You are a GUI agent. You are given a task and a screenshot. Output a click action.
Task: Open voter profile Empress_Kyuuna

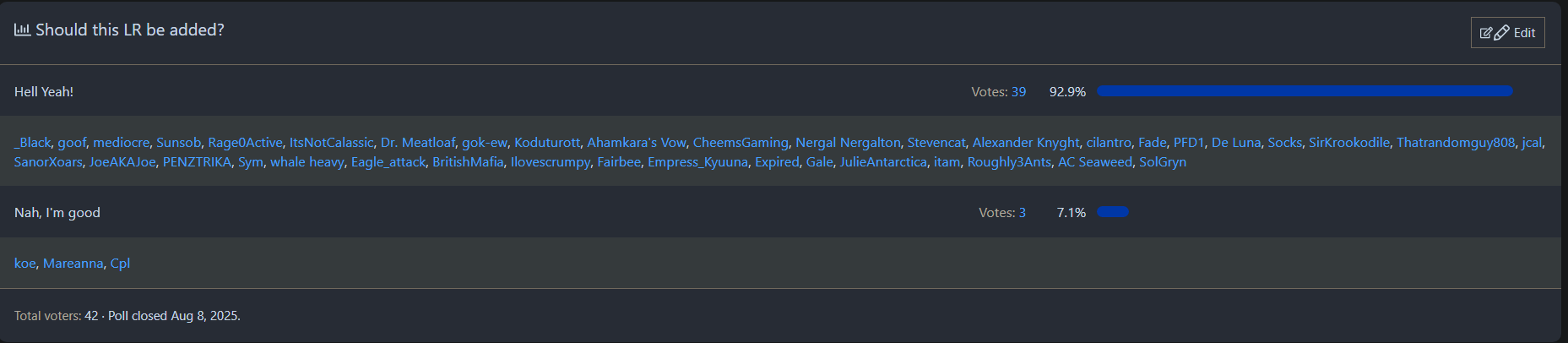click(x=697, y=162)
